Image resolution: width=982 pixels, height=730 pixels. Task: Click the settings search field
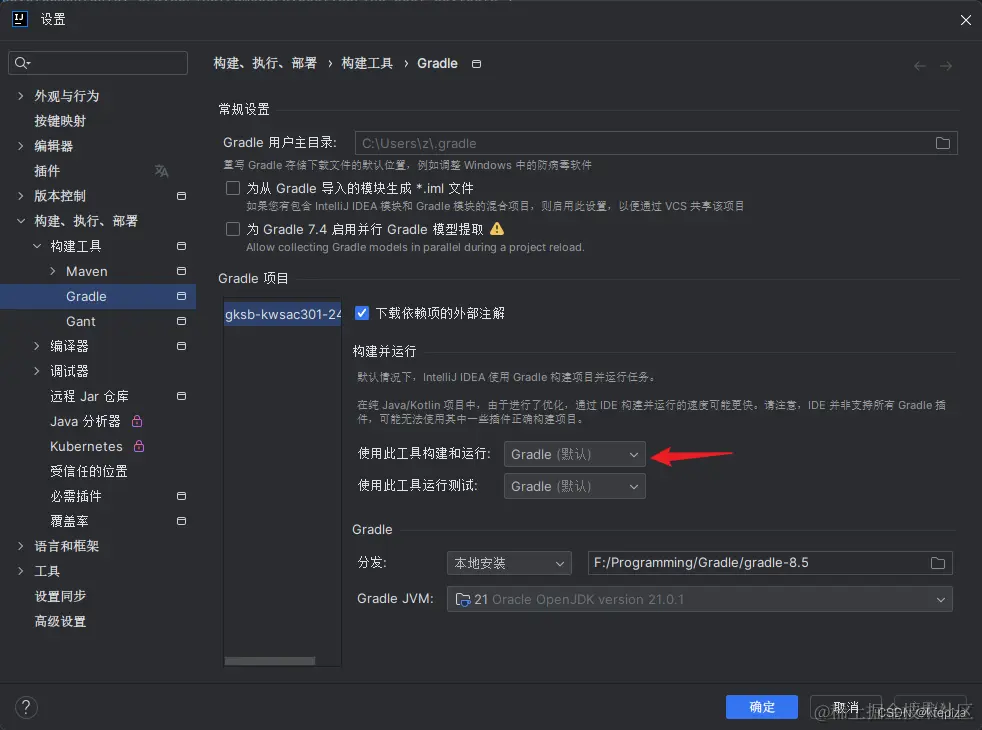[x=97, y=62]
